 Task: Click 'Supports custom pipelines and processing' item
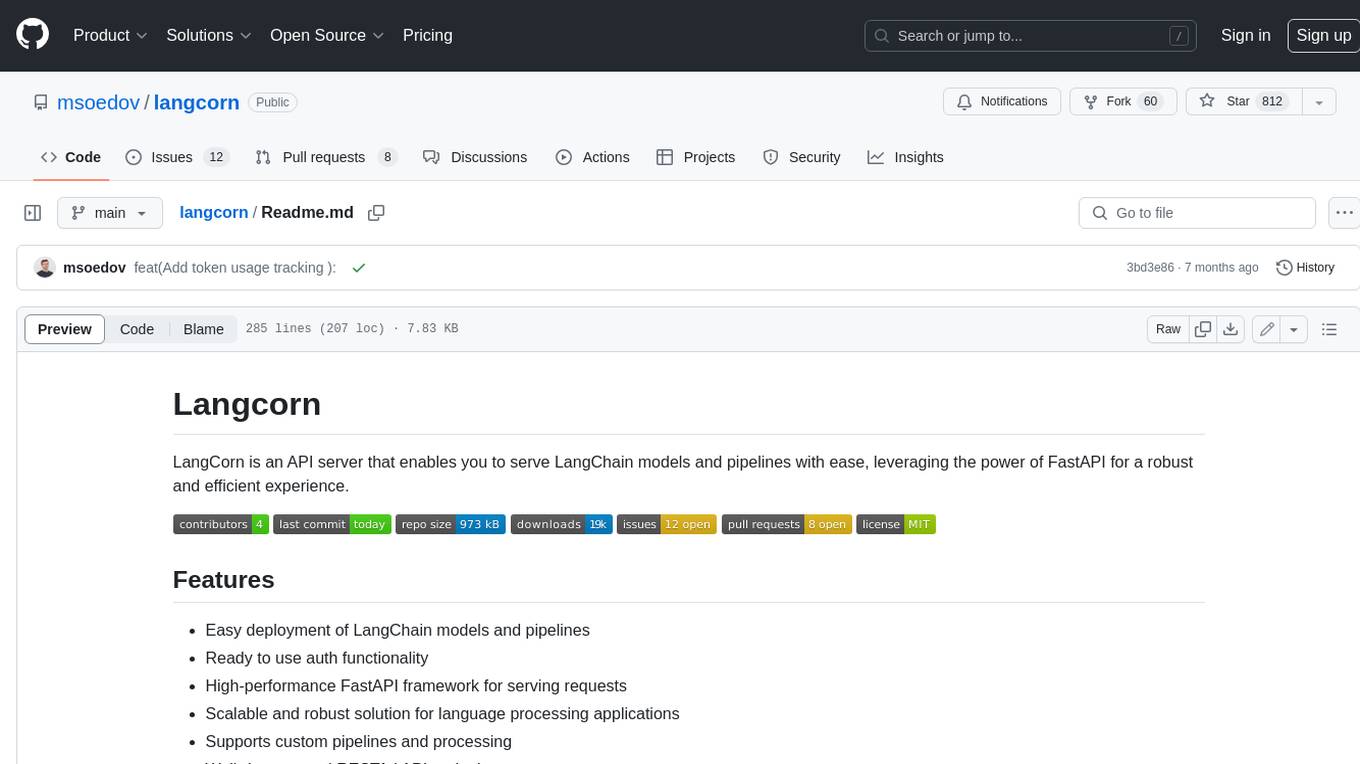pos(358,742)
